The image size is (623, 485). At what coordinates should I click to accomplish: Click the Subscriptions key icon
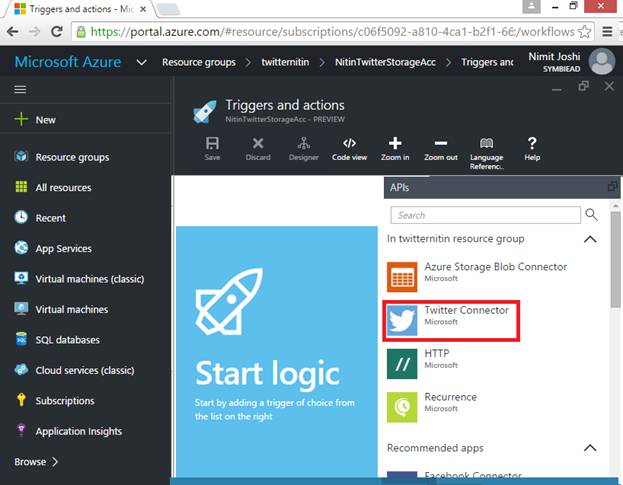click(x=21, y=400)
